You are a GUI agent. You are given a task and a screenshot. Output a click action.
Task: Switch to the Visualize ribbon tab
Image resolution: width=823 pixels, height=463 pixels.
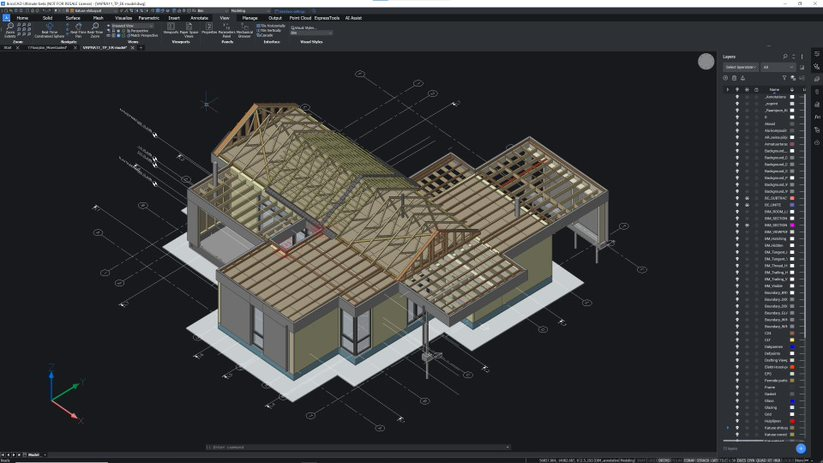123,18
